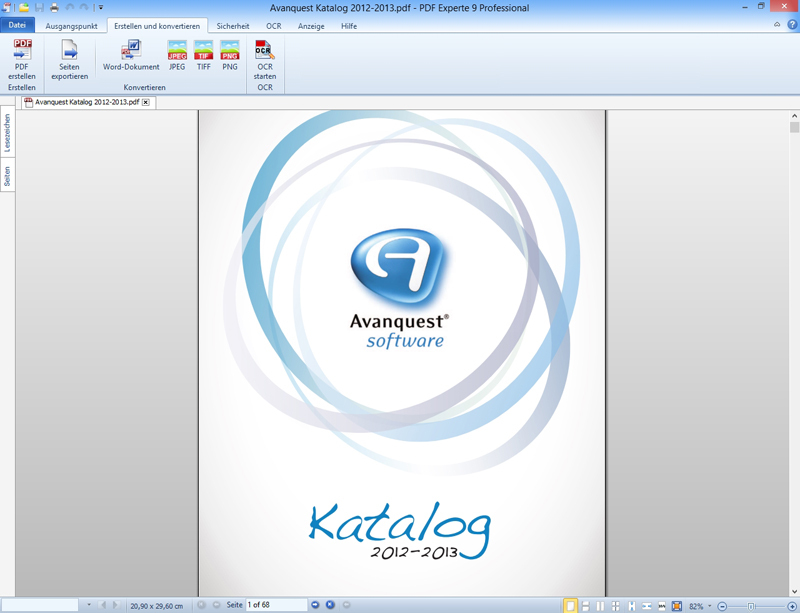Click the page number field showing 1 of 68
The width and height of the screenshot is (800, 613).
(277, 605)
